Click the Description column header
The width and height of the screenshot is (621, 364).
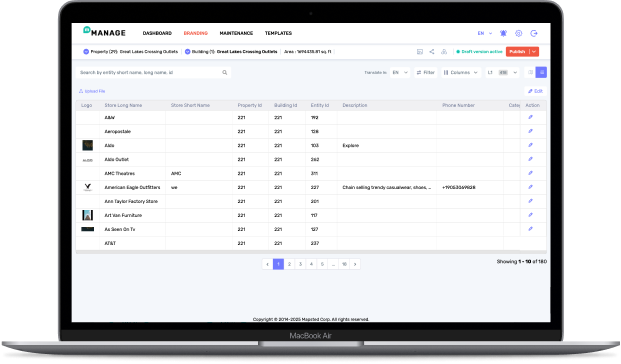click(x=355, y=105)
